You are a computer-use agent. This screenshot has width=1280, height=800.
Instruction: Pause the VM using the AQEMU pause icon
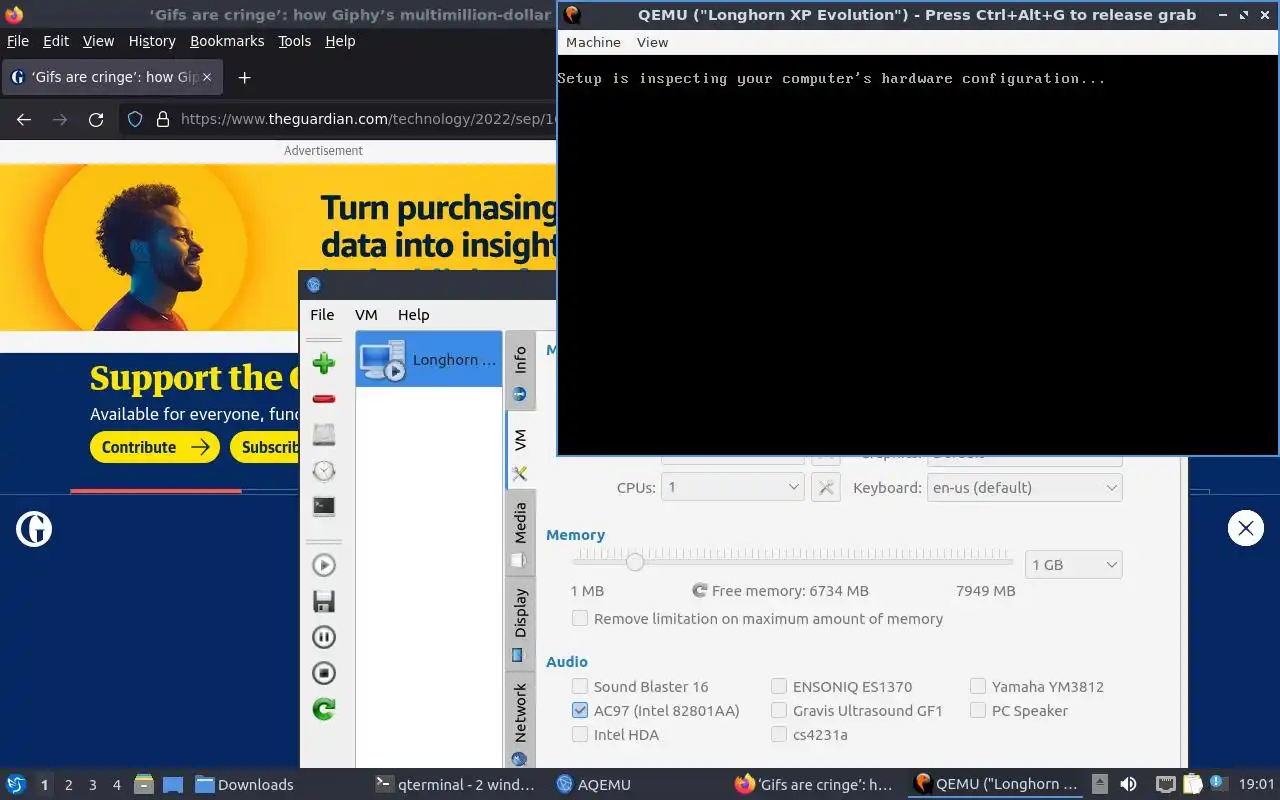(323, 637)
